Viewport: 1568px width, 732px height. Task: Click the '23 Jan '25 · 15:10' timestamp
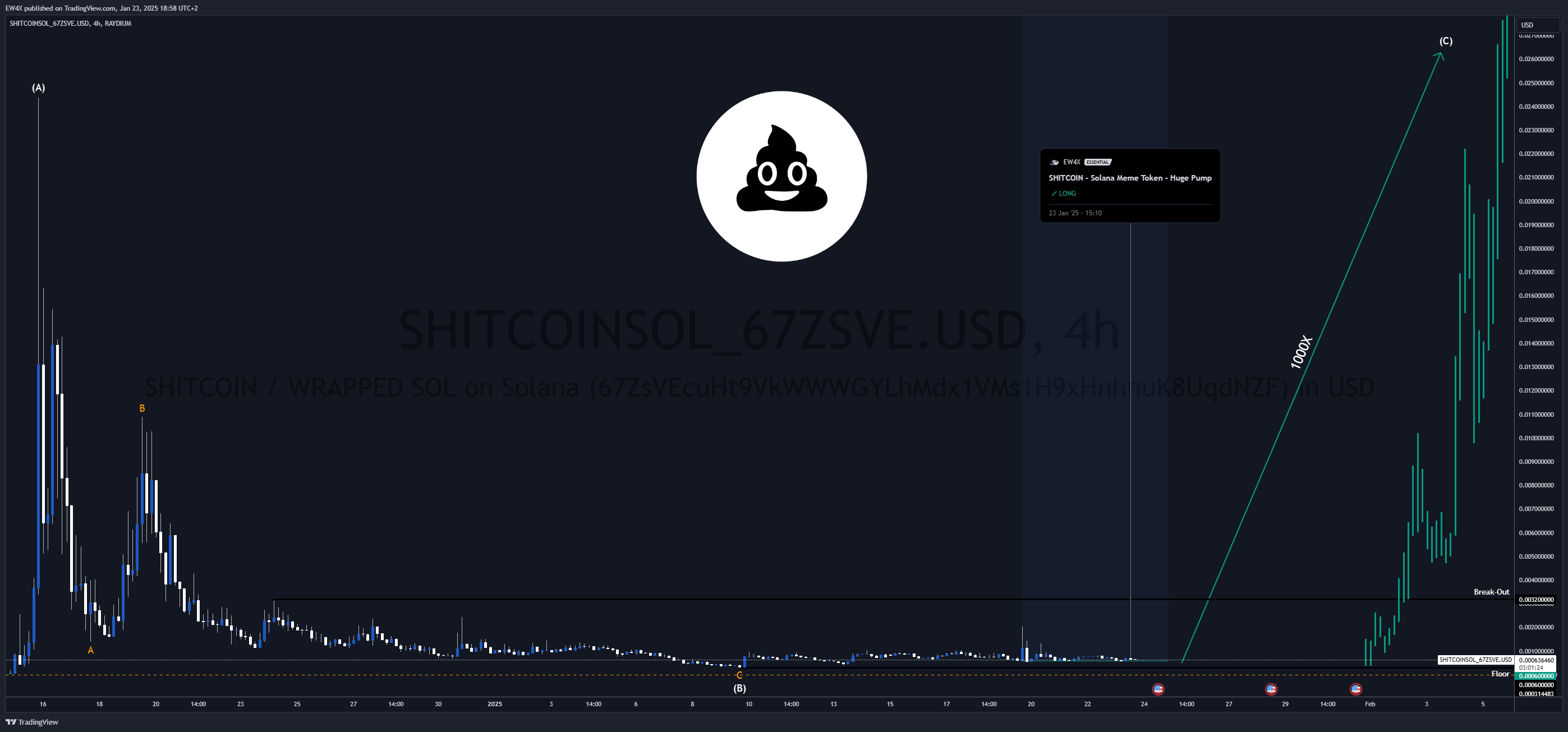(1075, 213)
